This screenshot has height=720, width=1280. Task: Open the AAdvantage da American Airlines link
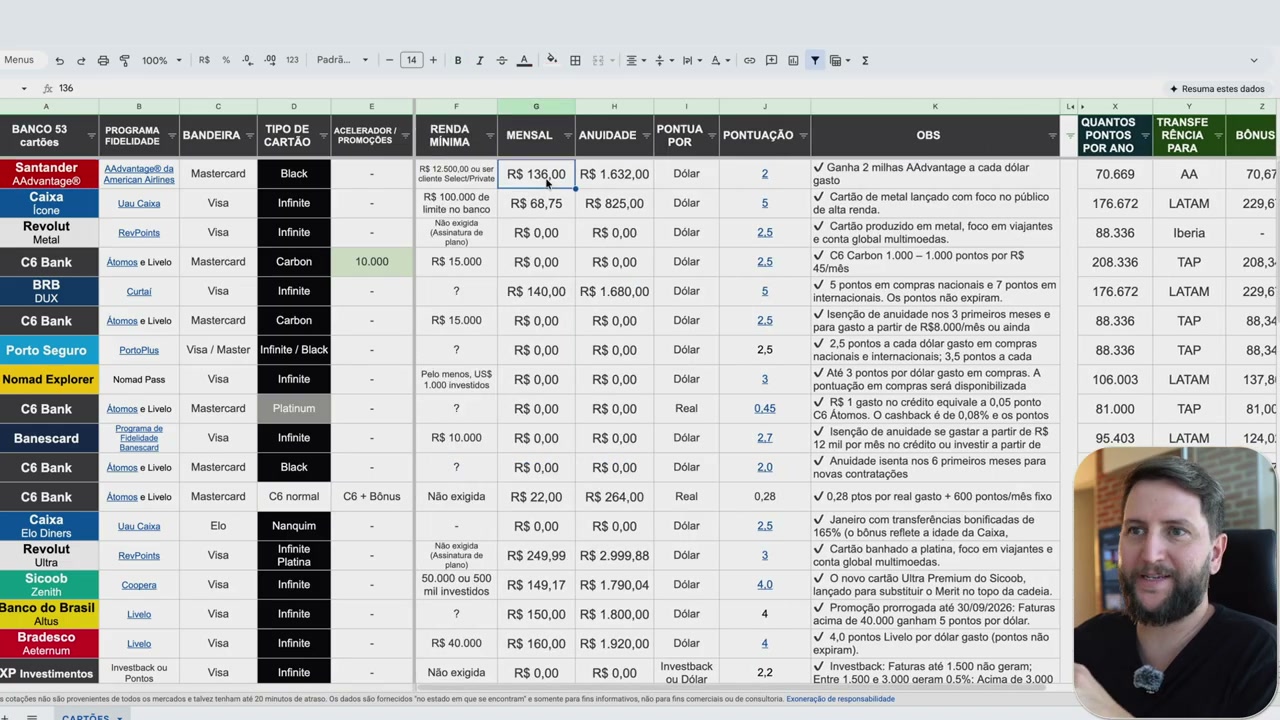pyautogui.click(x=139, y=174)
